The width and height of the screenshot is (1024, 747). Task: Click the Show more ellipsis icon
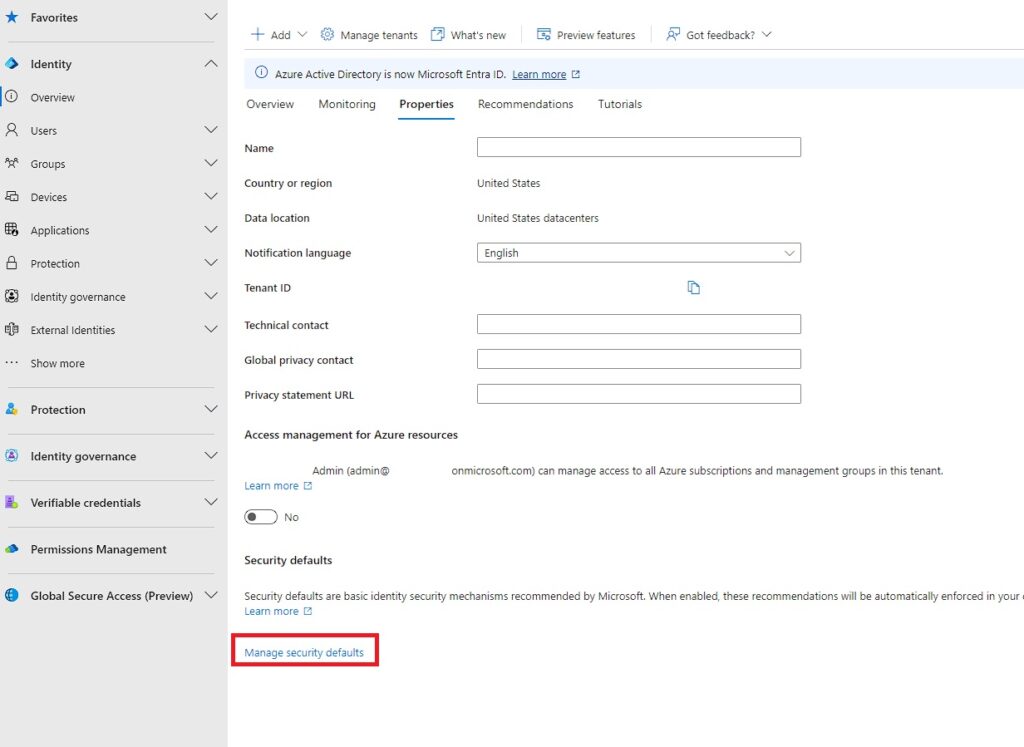tap(12, 362)
